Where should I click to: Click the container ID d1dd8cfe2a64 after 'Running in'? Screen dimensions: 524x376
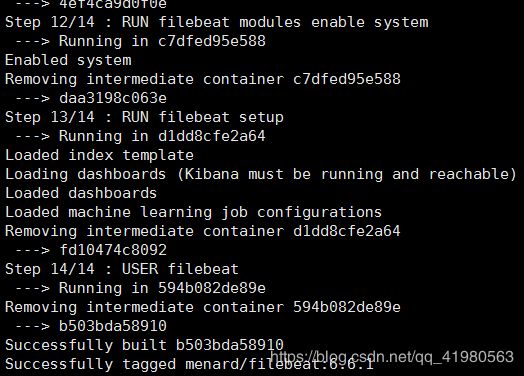click(x=212, y=136)
